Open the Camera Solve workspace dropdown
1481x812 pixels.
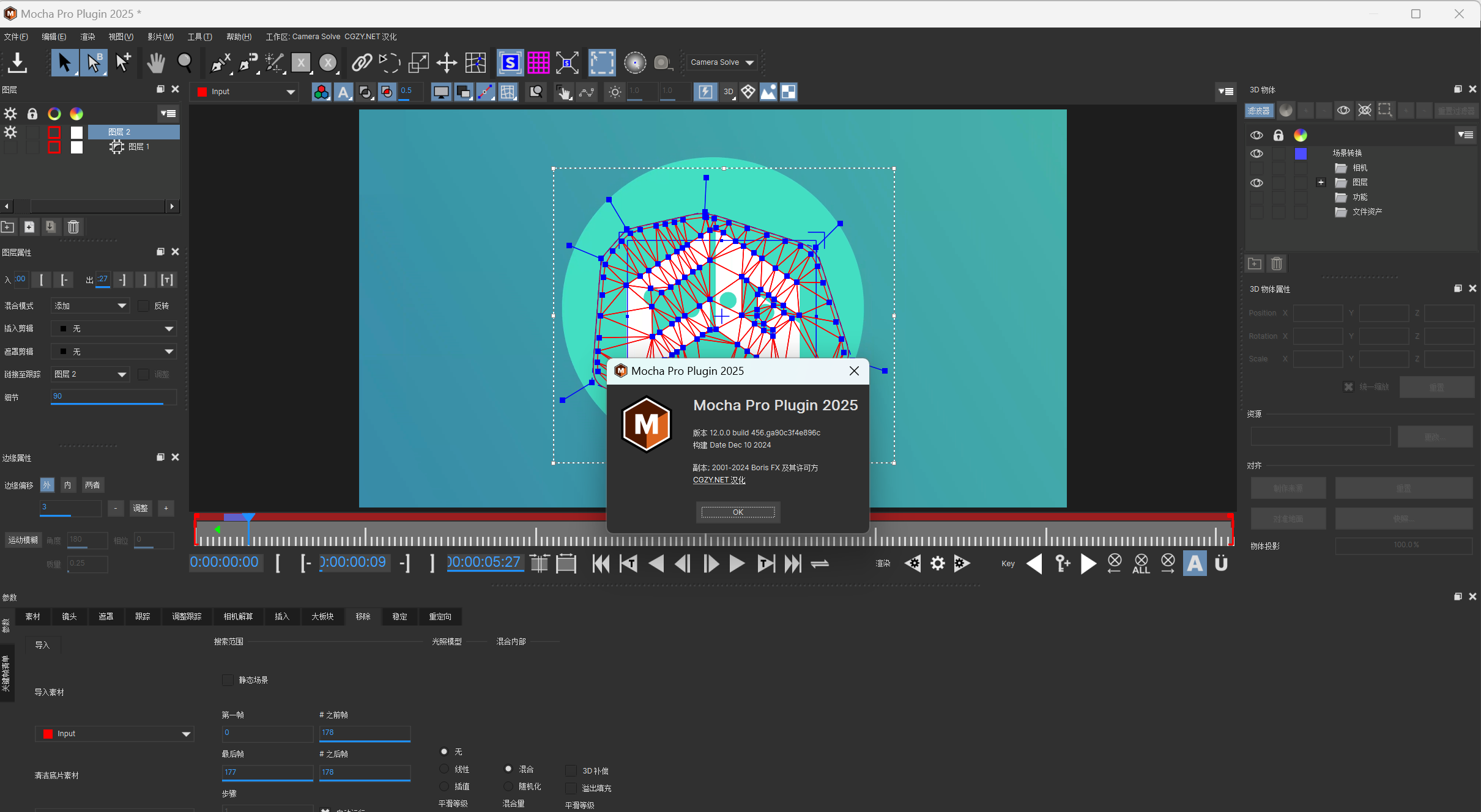(722, 62)
